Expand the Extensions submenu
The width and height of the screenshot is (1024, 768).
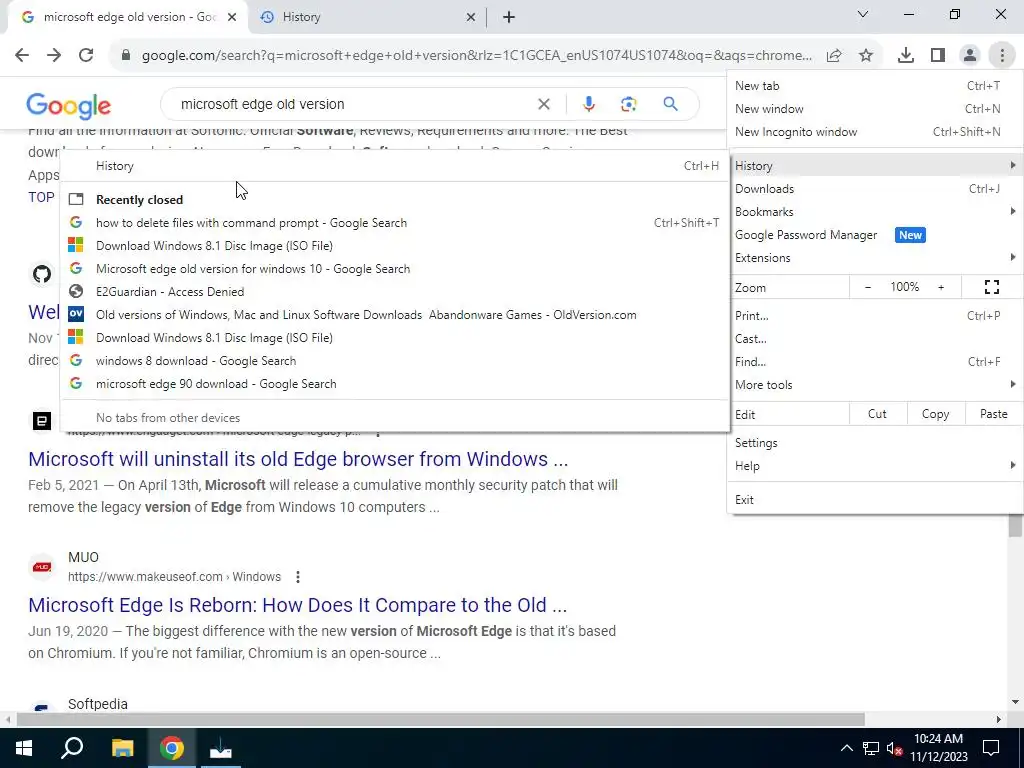click(x=875, y=257)
